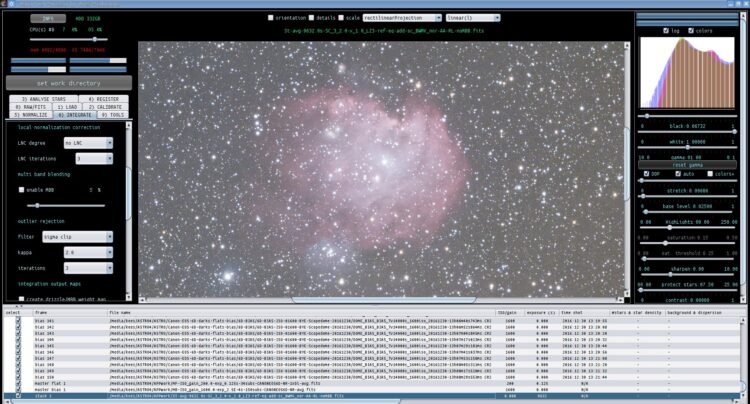Select the 6) INTEGRATE tab
Viewport: 750px width, 404px height.
pyautogui.click(x=74, y=115)
